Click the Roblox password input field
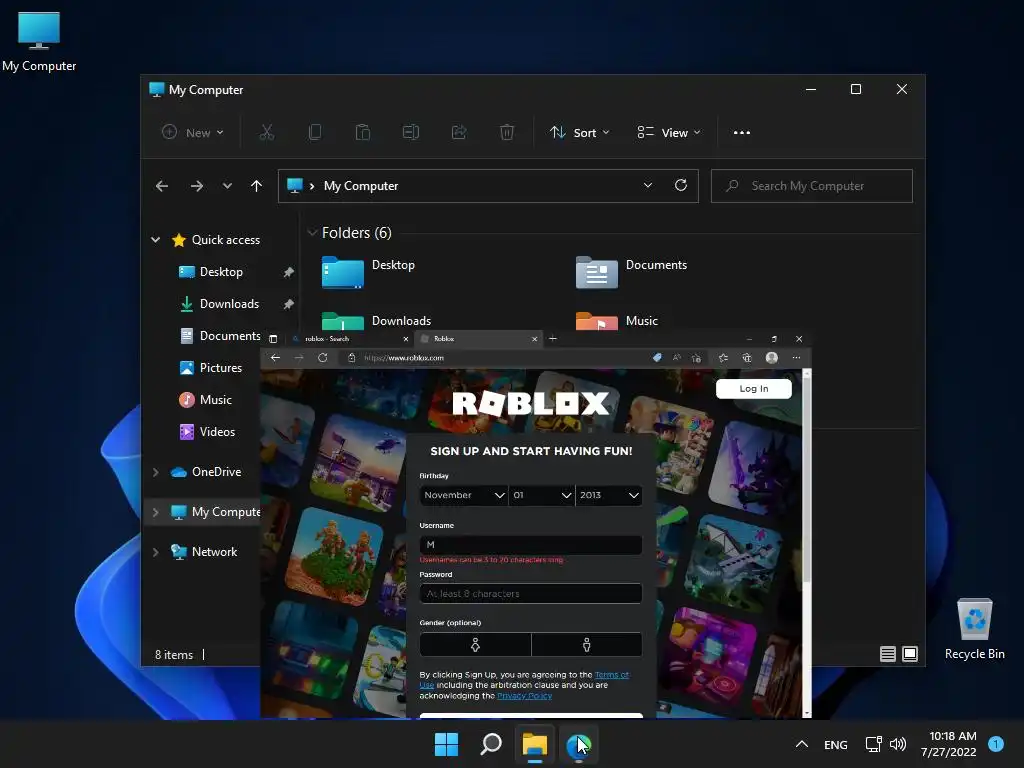 point(530,594)
